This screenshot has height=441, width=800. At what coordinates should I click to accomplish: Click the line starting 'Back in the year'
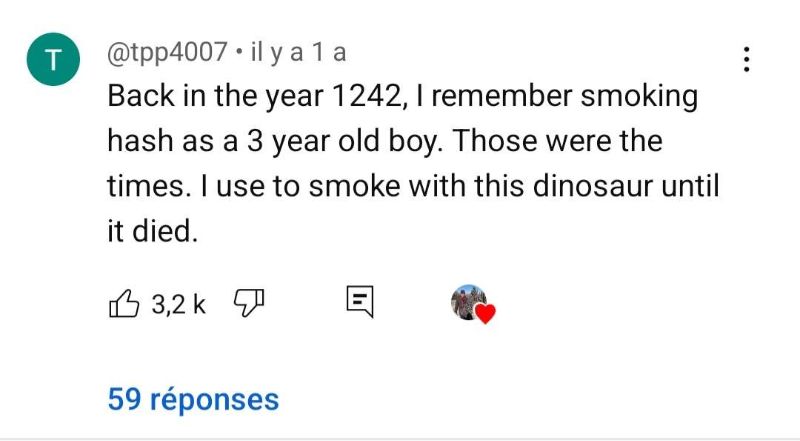click(x=402, y=98)
